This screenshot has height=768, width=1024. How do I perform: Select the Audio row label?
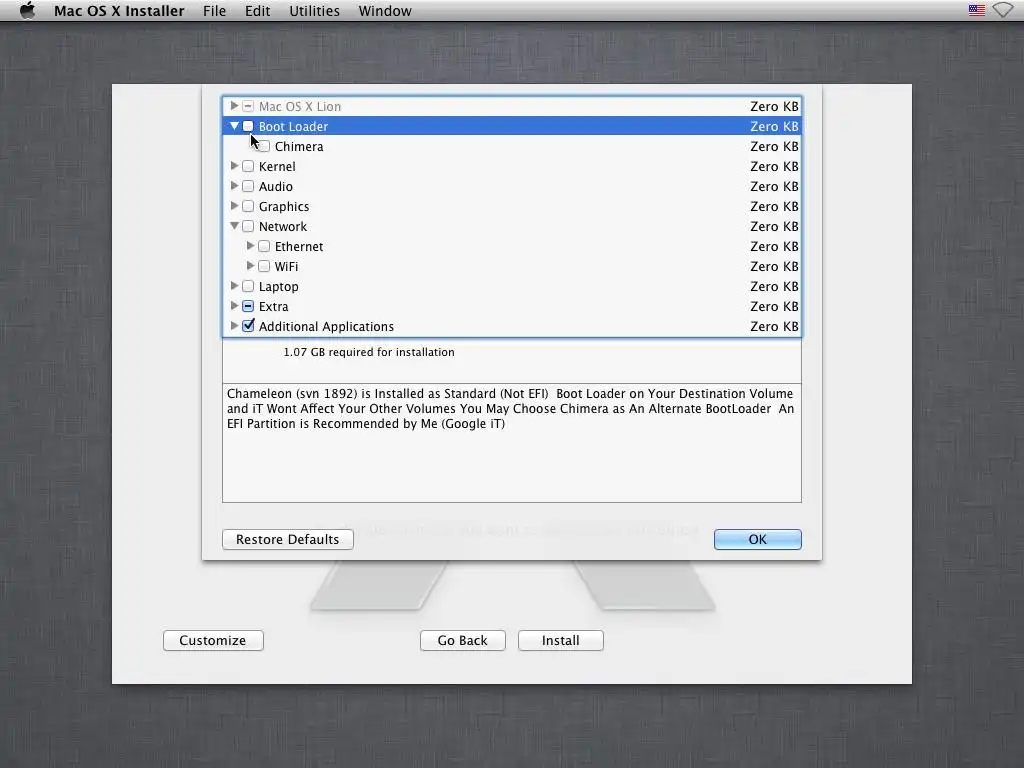coord(276,187)
